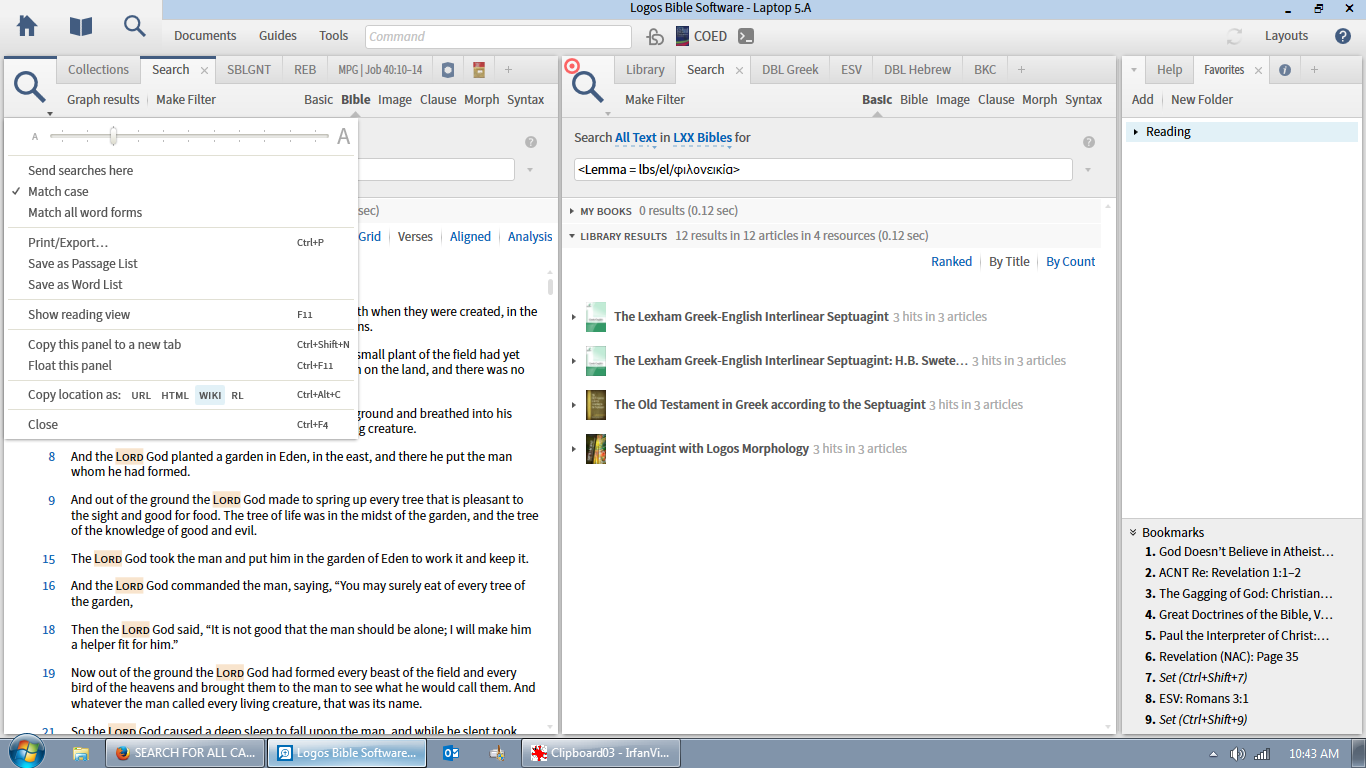Viewport: 1366px width, 768px height.
Task: Click the Lemma search query field
Action: tap(823, 170)
